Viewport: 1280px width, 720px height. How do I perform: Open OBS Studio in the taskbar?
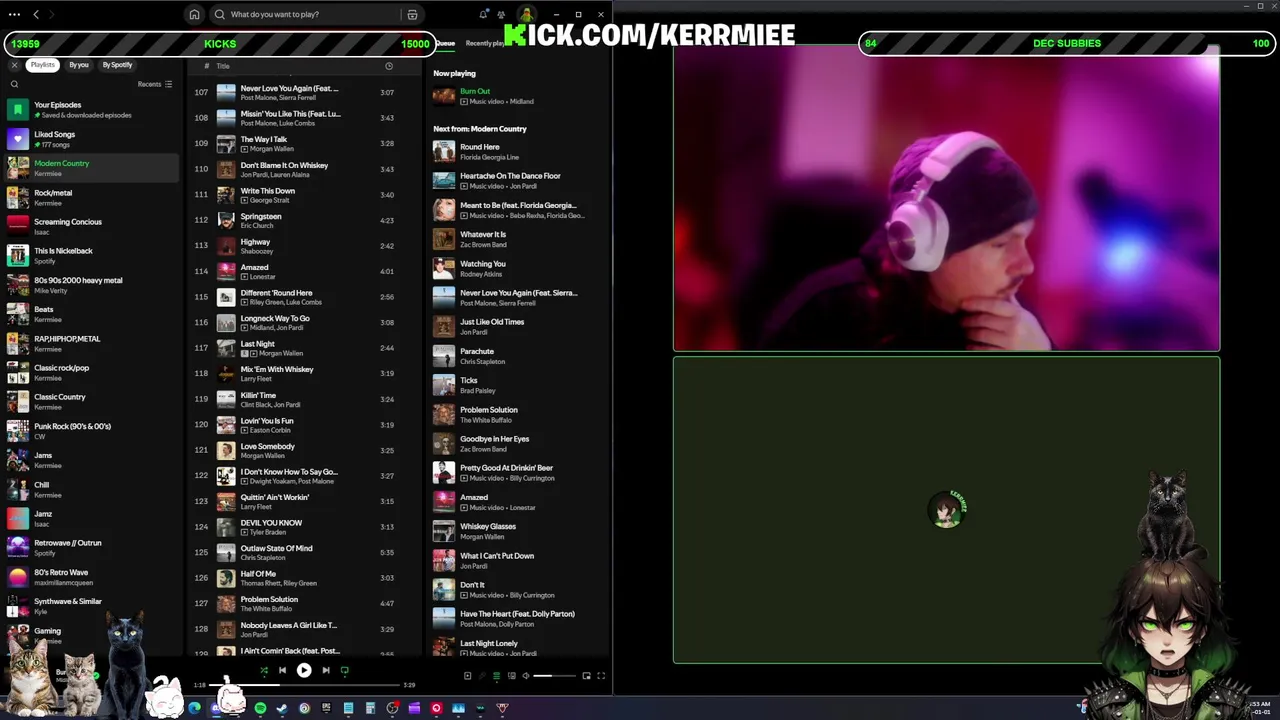pyautogui.click(x=392, y=708)
